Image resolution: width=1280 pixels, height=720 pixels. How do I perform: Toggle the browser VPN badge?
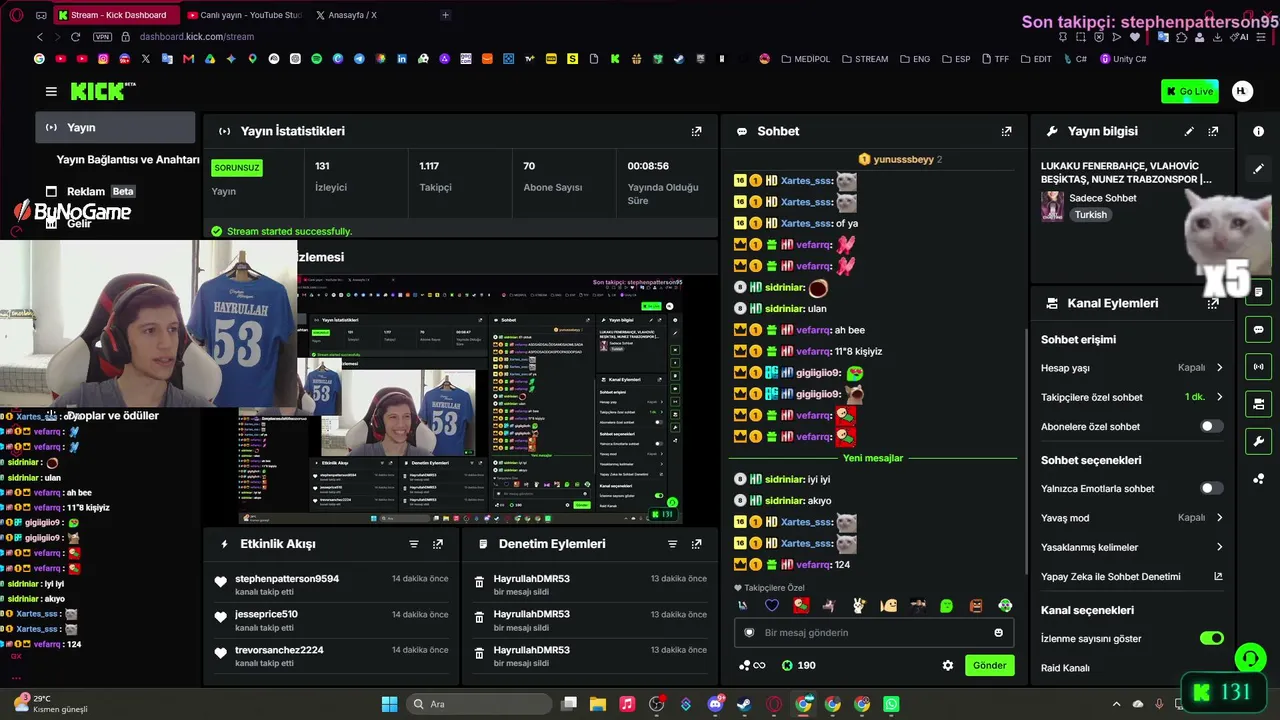102,37
